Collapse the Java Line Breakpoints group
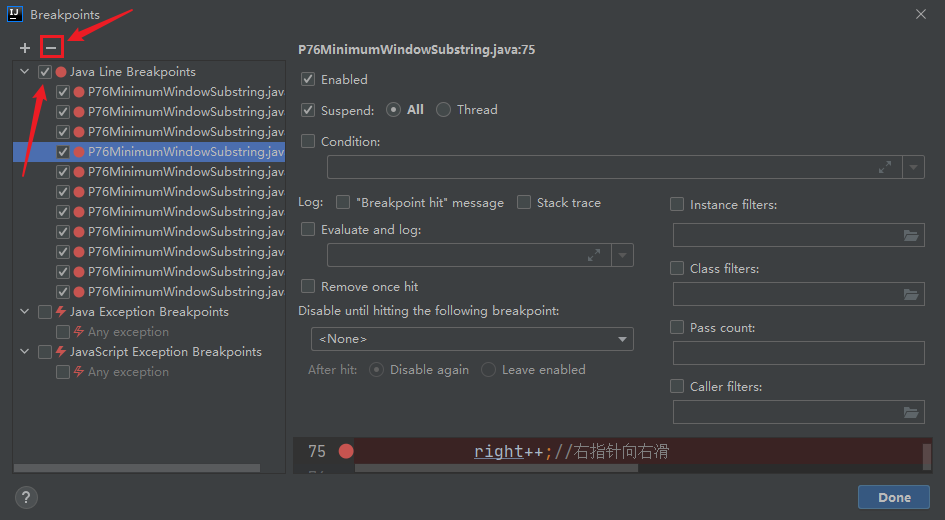 coord(25,72)
